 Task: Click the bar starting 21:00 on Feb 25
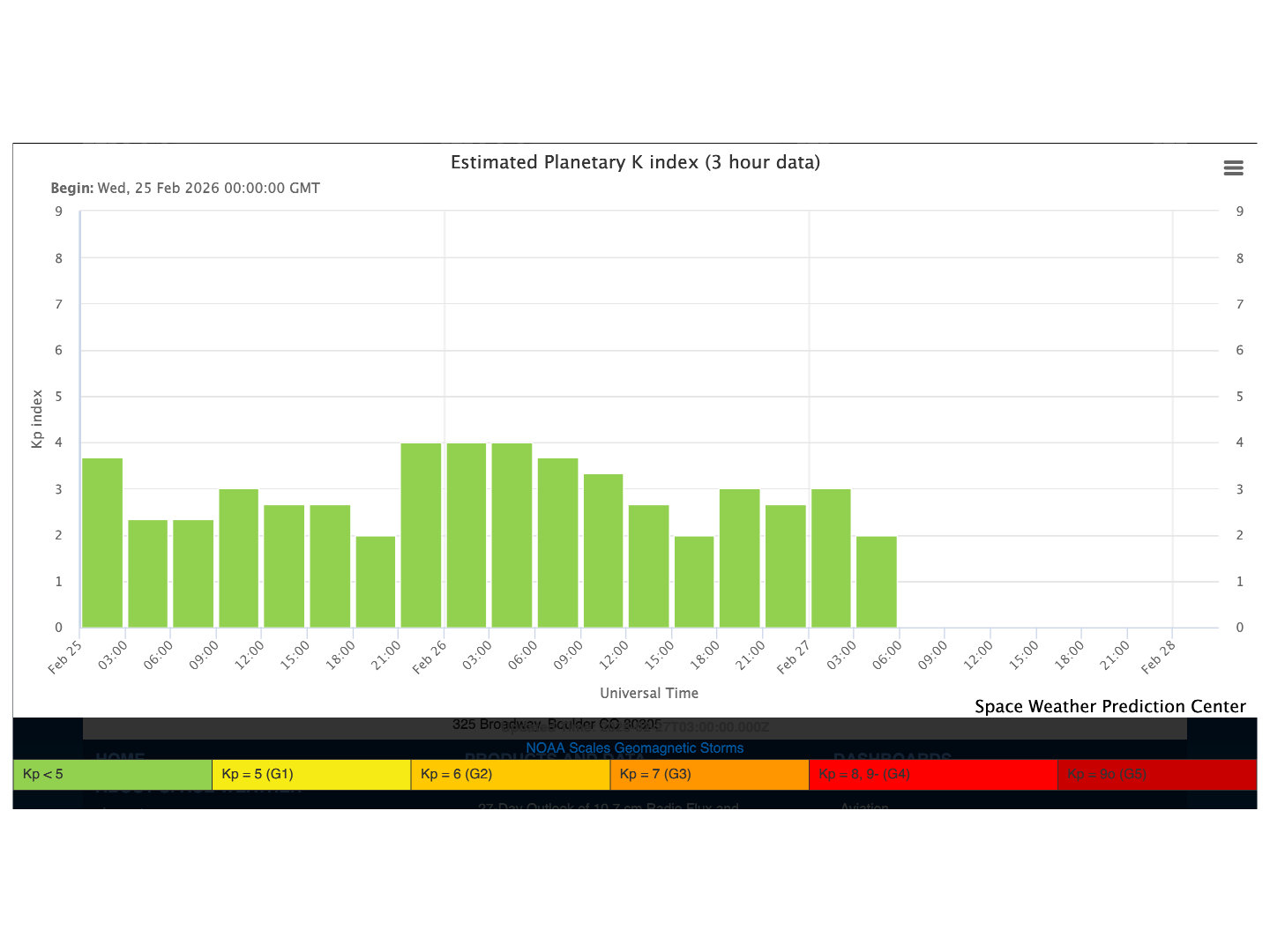click(421, 535)
